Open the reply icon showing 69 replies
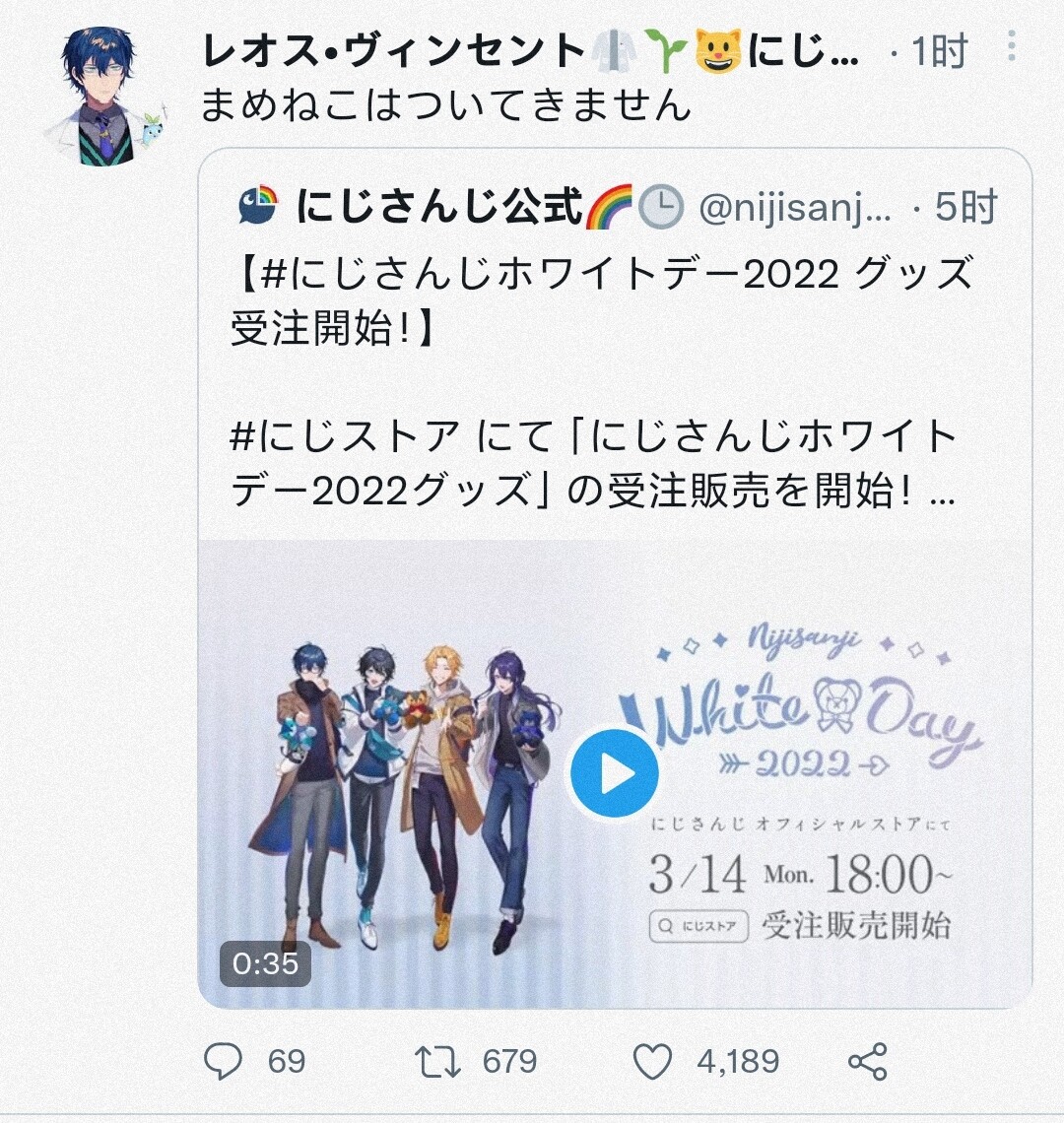 click(x=223, y=1061)
